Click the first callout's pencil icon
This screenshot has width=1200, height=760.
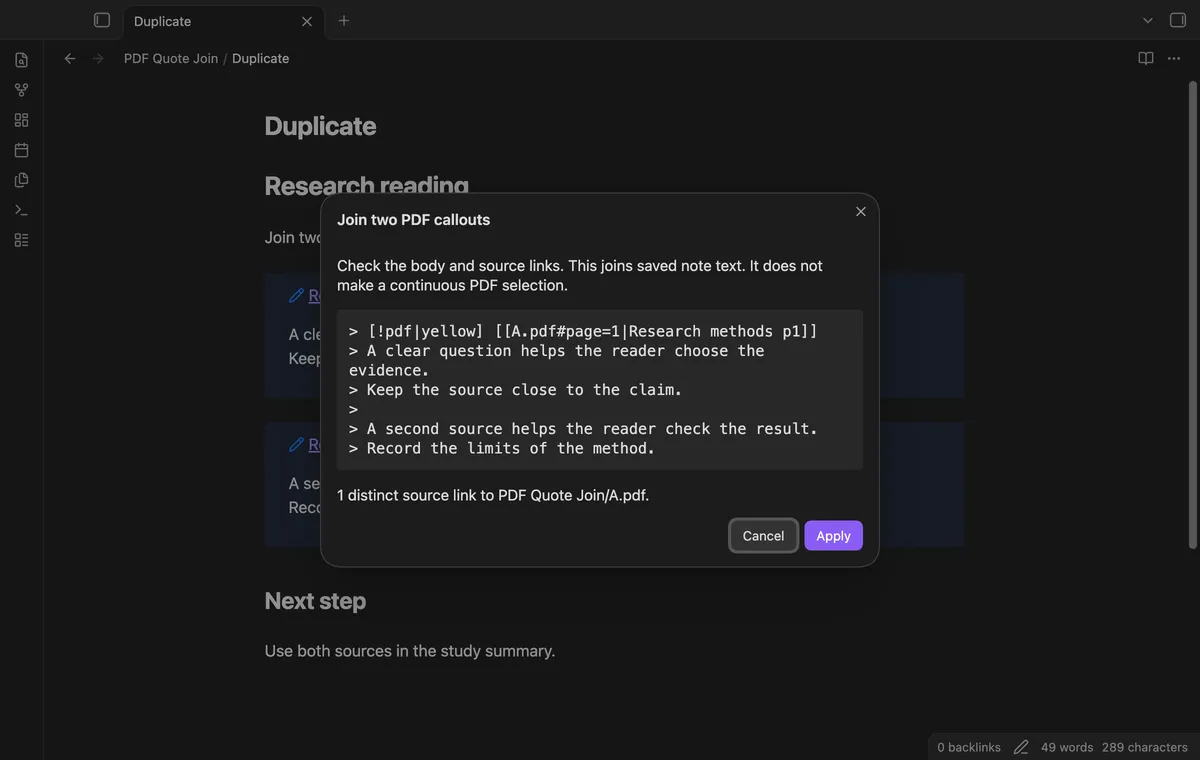296,295
